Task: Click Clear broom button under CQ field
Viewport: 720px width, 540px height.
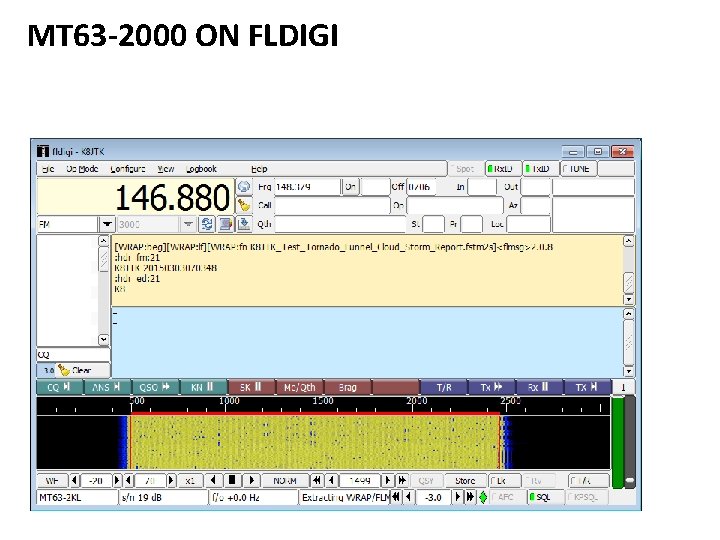Action: click(82, 370)
